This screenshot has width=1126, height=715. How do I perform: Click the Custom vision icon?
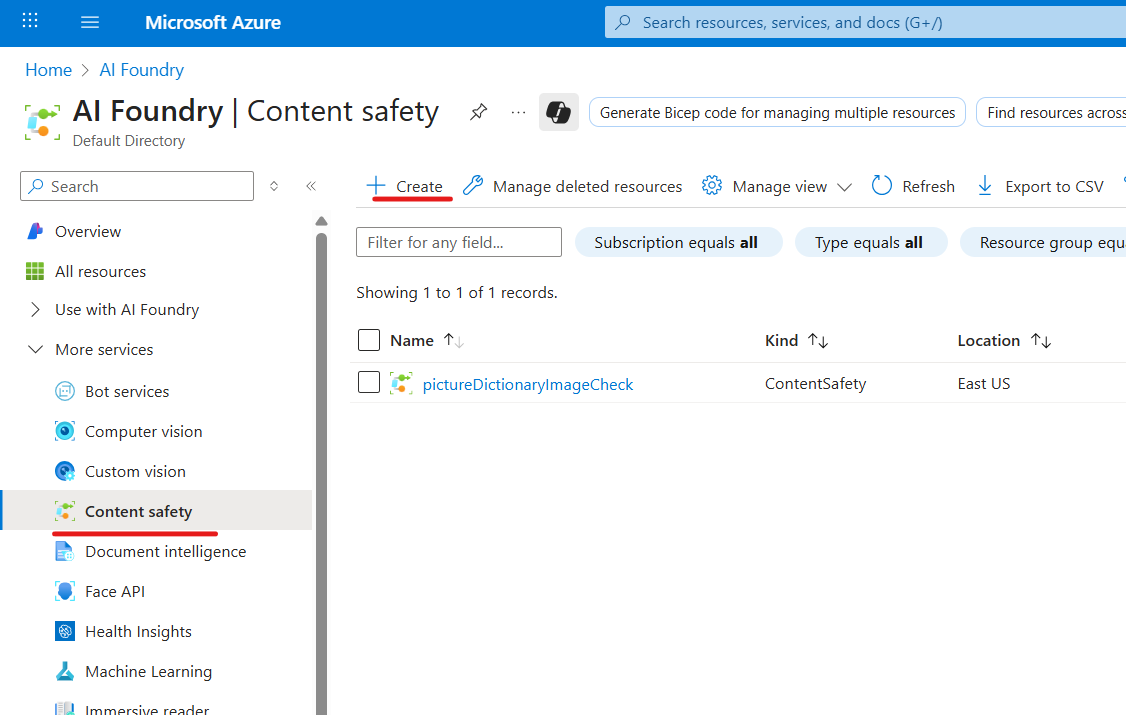65,472
